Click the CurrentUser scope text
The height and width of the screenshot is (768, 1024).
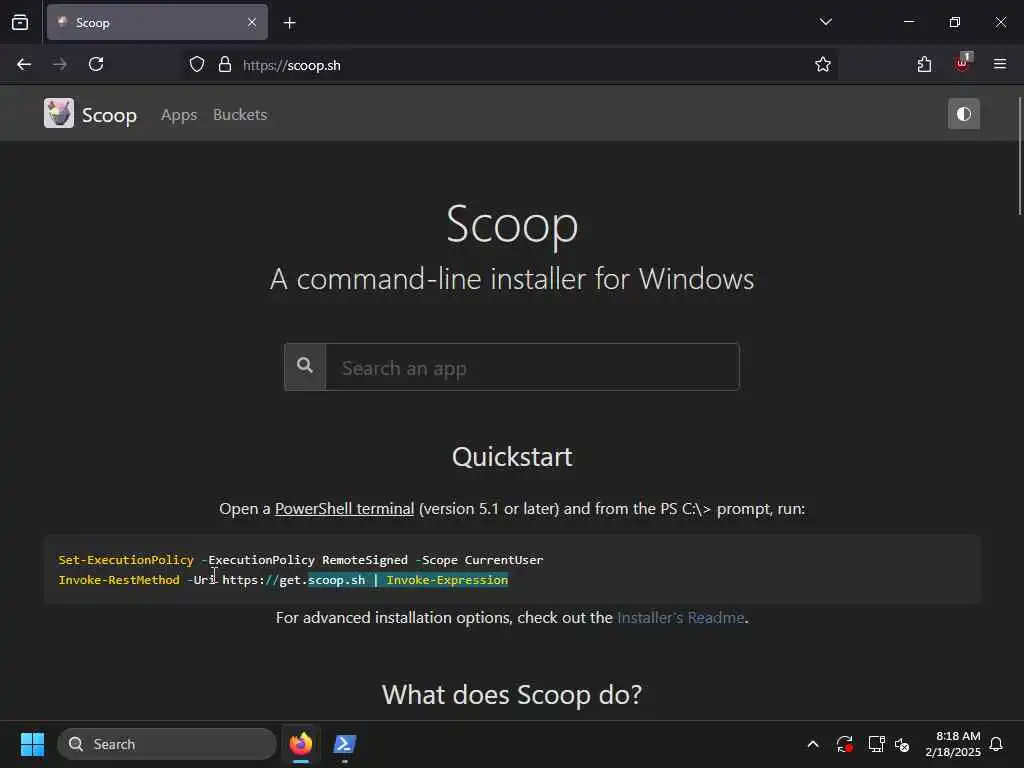coord(504,560)
